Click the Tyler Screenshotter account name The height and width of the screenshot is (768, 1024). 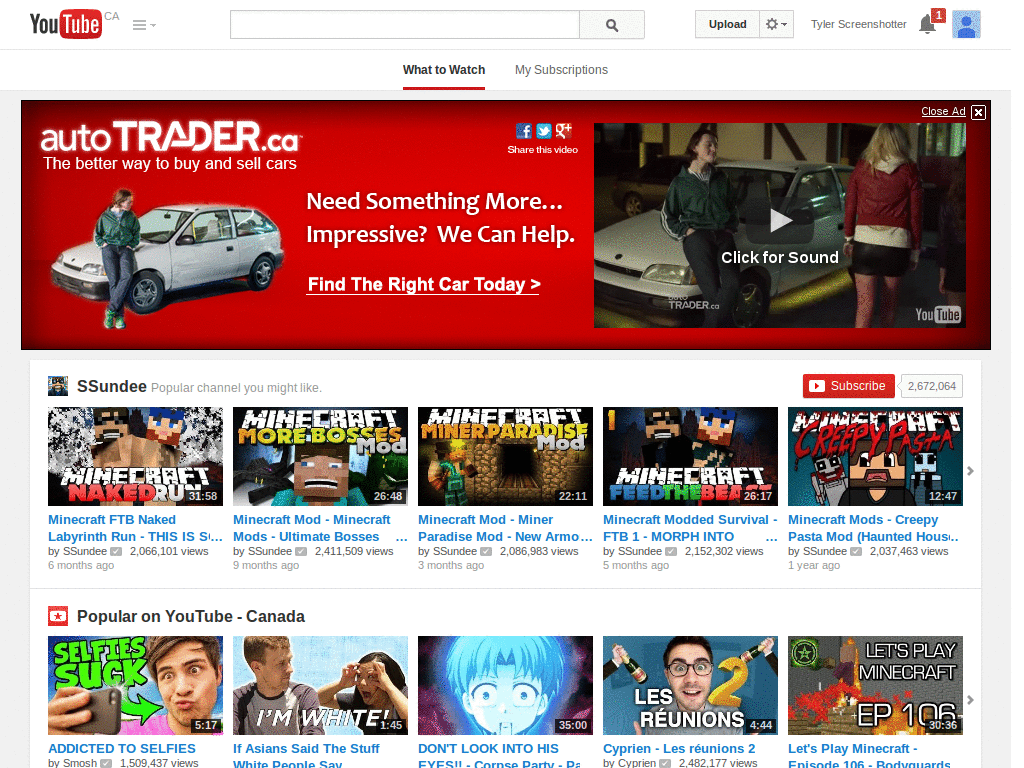858,24
